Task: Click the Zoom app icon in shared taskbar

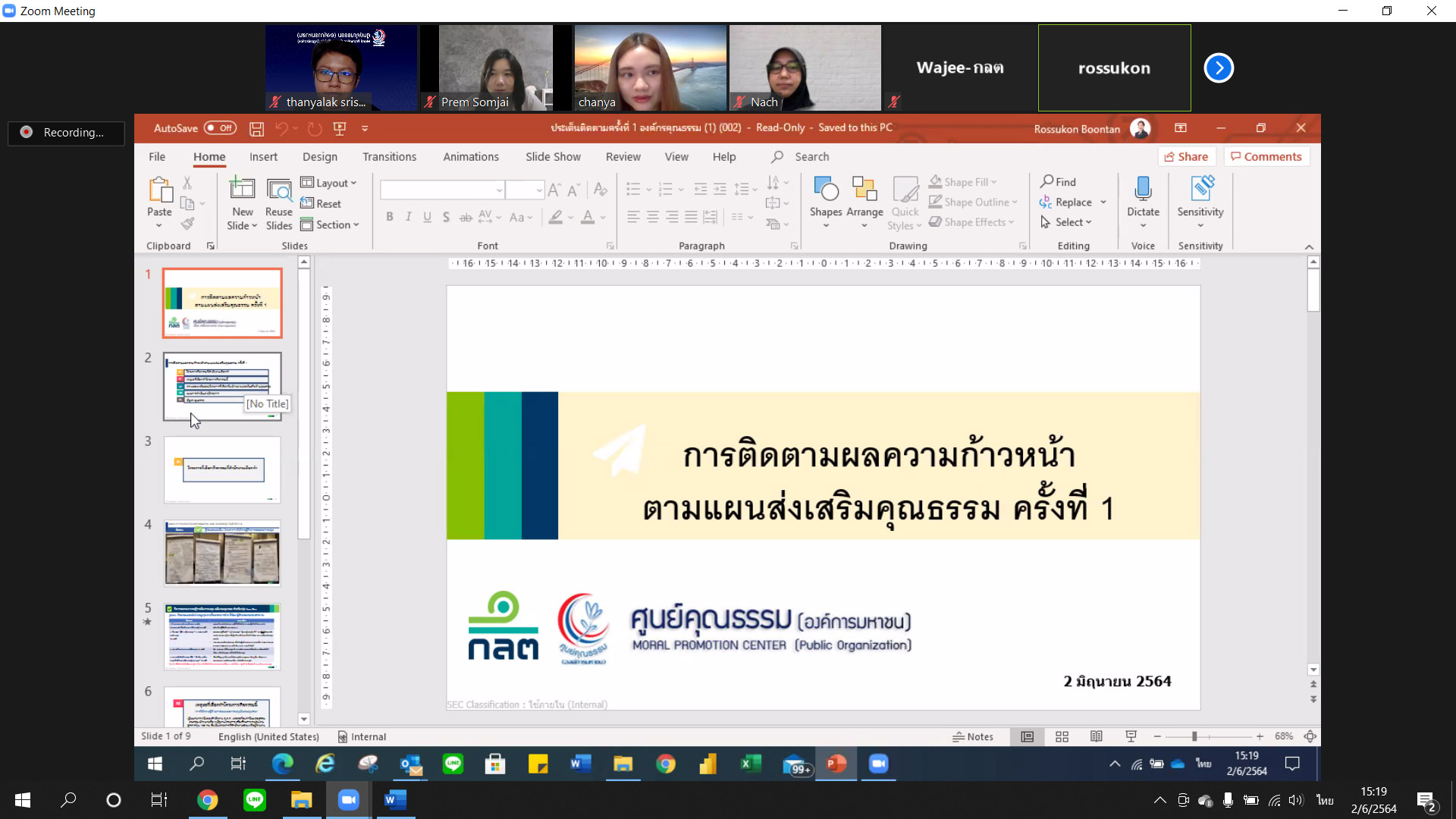Action: coord(878,764)
